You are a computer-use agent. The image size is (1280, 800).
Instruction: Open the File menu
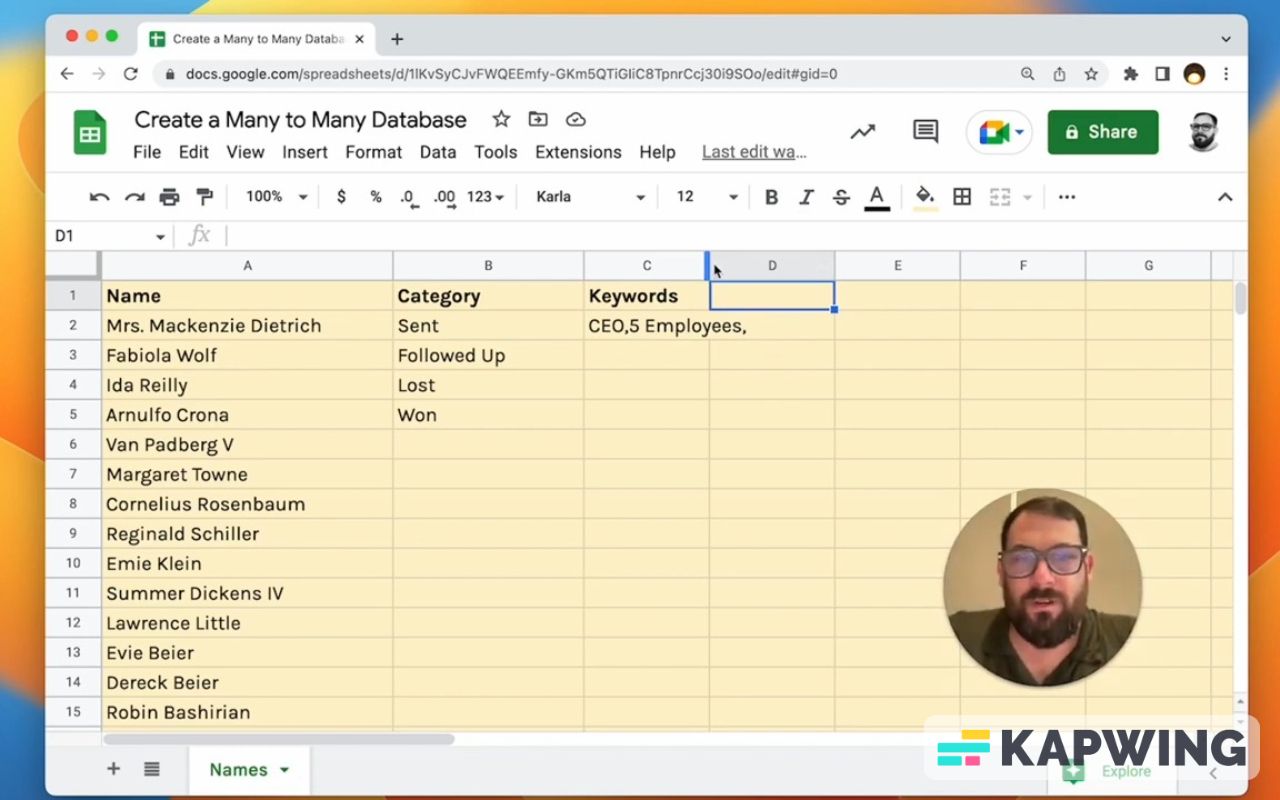147,152
